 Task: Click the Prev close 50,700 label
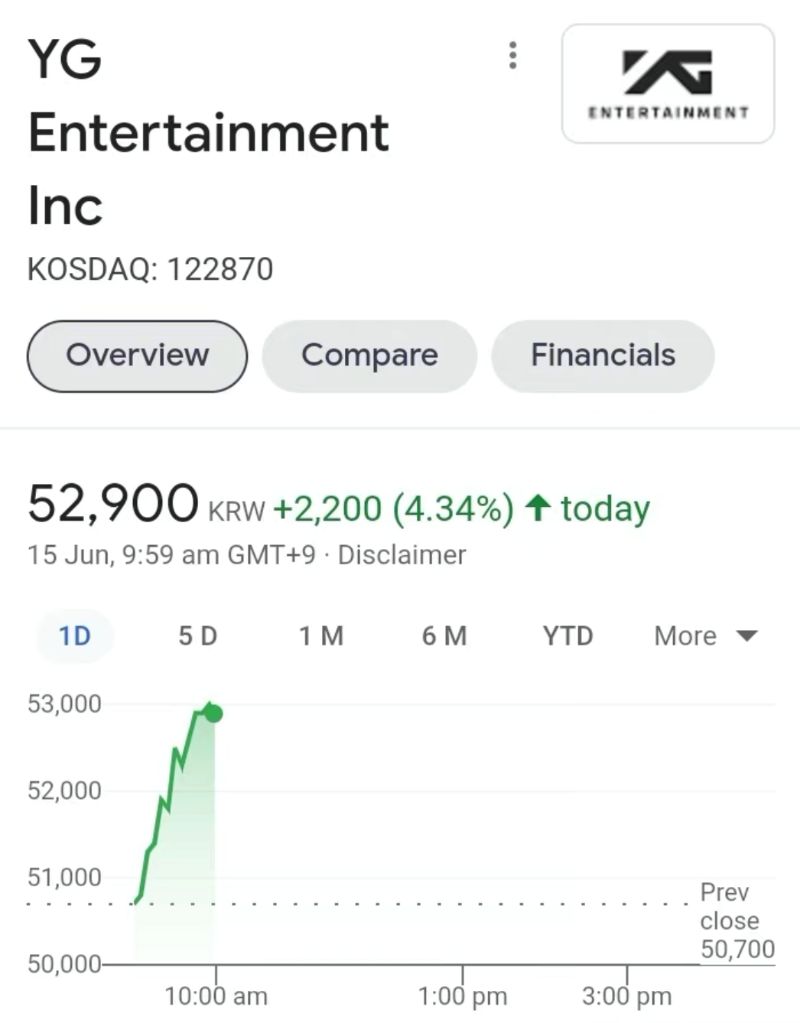click(x=737, y=921)
